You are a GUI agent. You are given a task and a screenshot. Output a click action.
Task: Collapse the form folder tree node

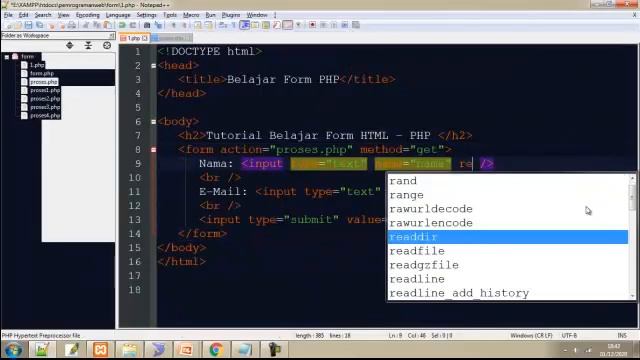pyautogui.click(x=7, y=57)
